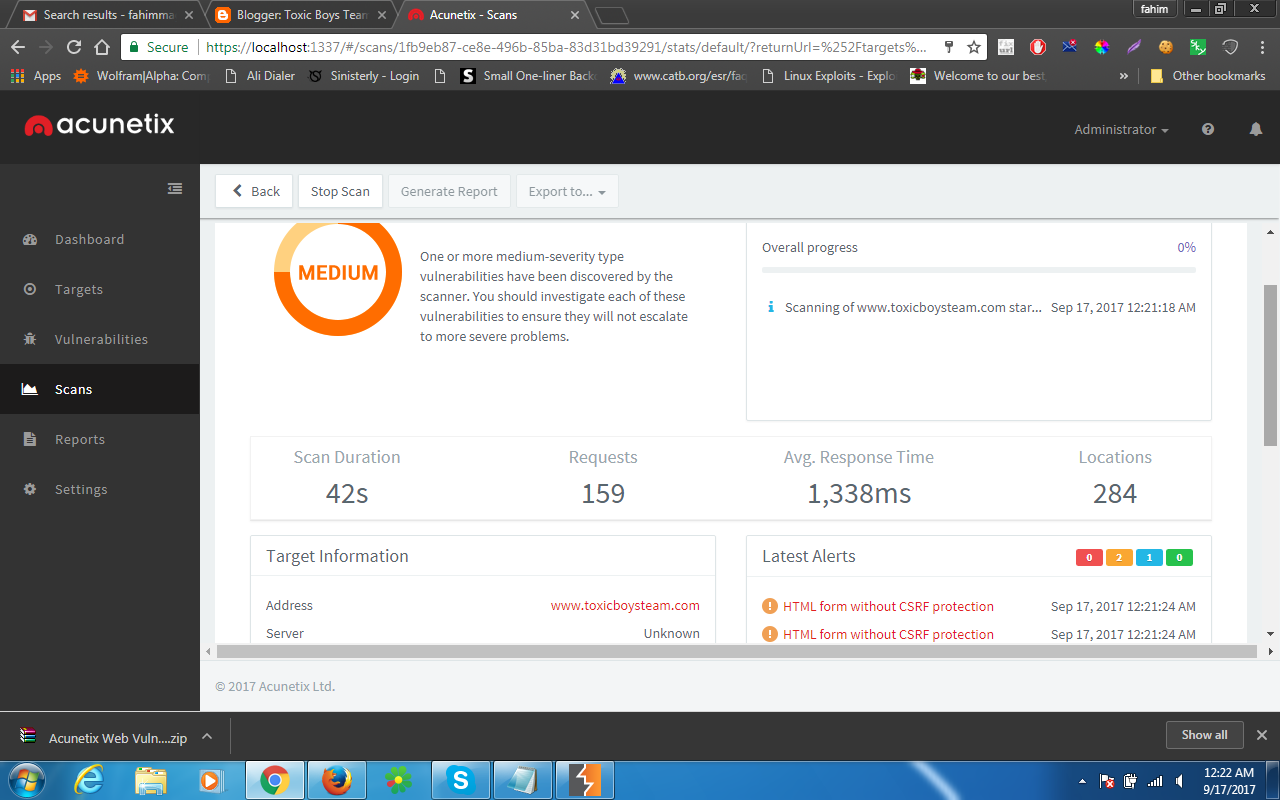1280x800 pixels.
Task: Open the Scans sidebar item
Action: 100,389
